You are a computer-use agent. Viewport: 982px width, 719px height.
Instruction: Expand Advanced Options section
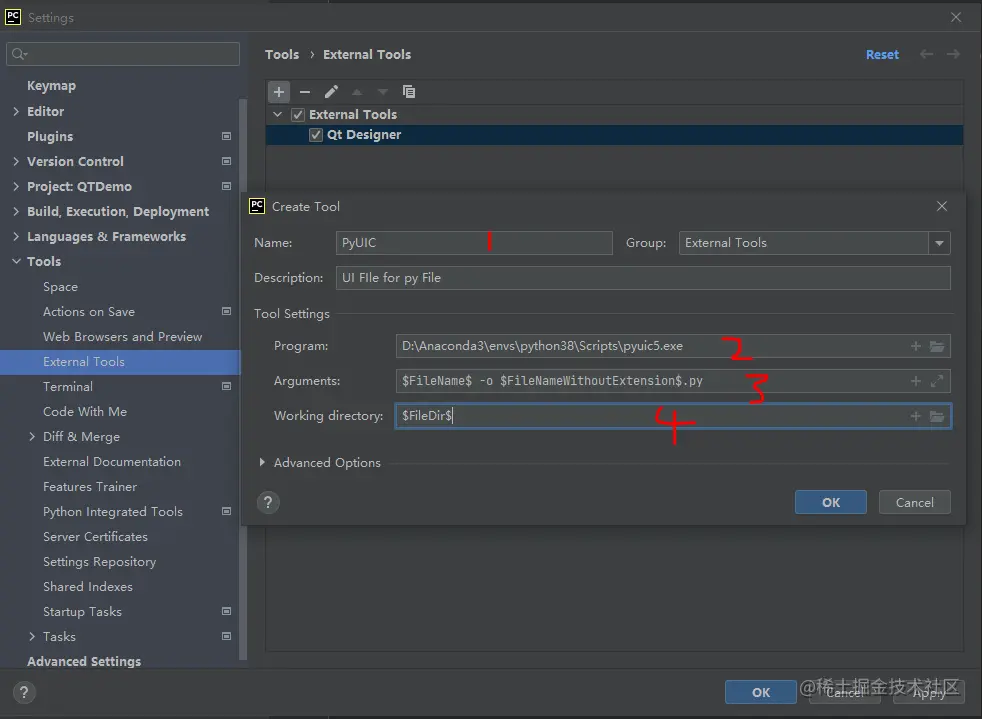262,462
